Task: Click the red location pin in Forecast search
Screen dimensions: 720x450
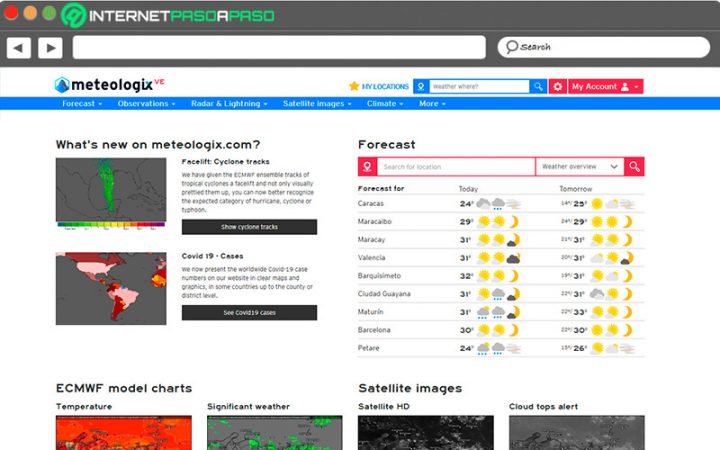Action: click(367, 167)
